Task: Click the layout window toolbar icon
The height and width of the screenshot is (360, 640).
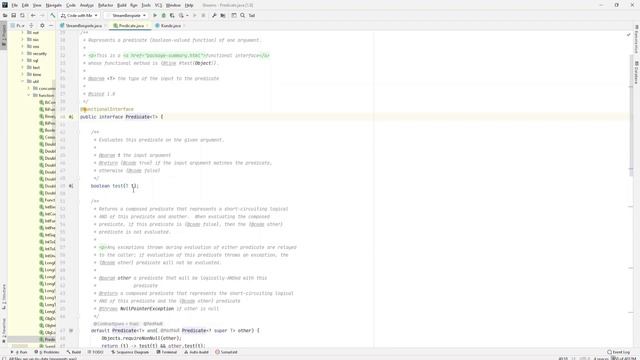Action: click(x=234, y=16)
